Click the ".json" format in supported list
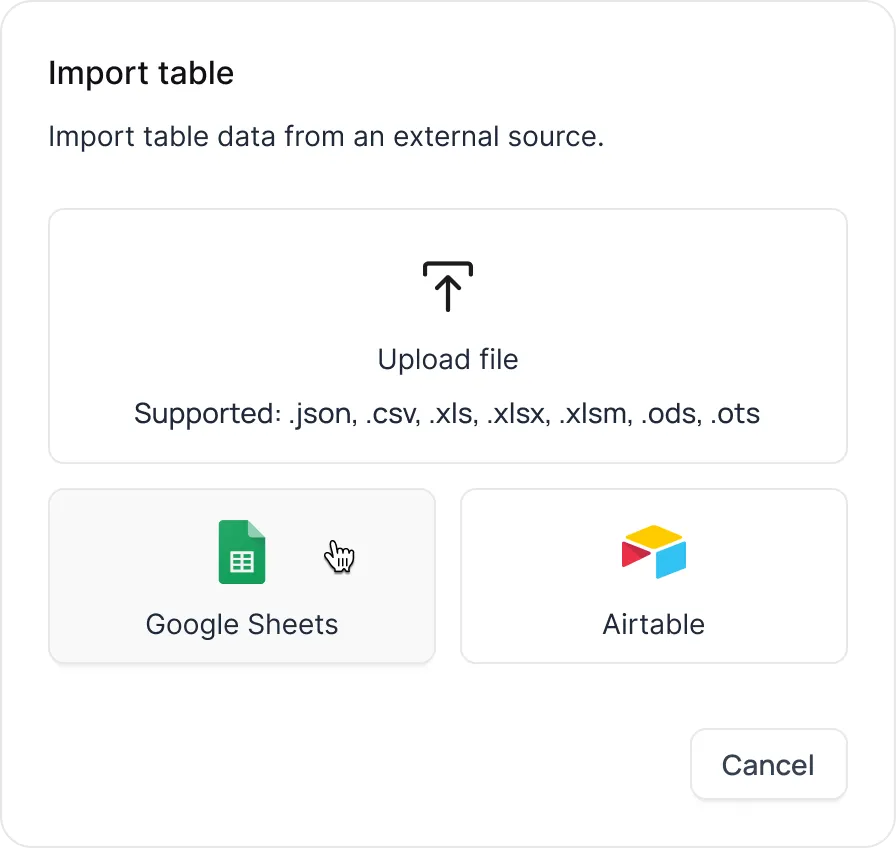Image resolution: width=896 pixels, height=848 pixels. (x=318, y=414)
